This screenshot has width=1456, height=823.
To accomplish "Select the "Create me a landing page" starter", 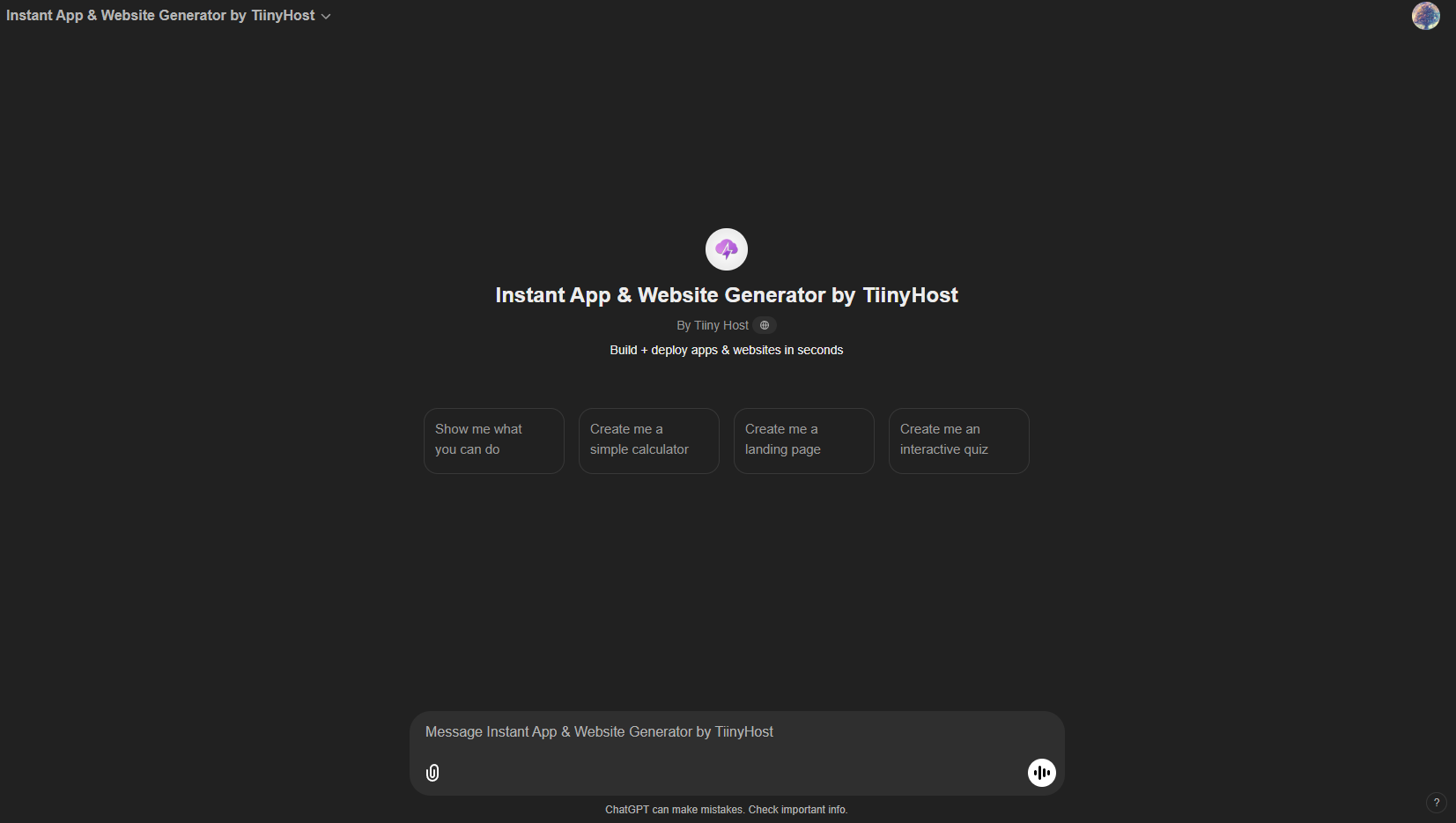I will (804, 441).
